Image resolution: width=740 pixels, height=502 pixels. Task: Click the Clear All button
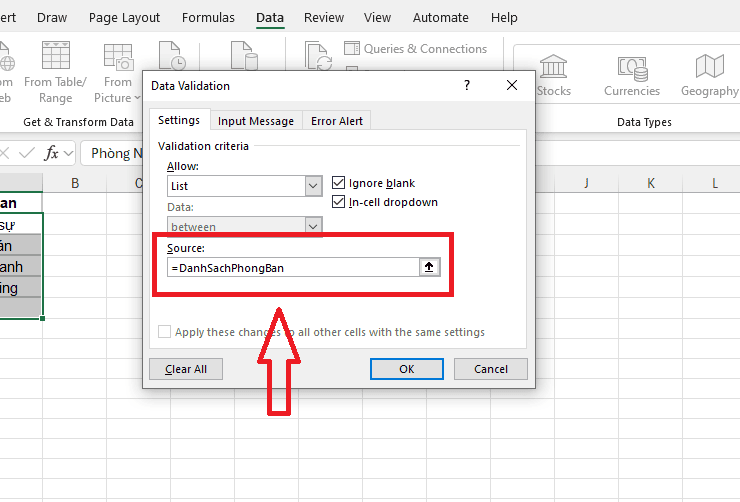[186, 368]
